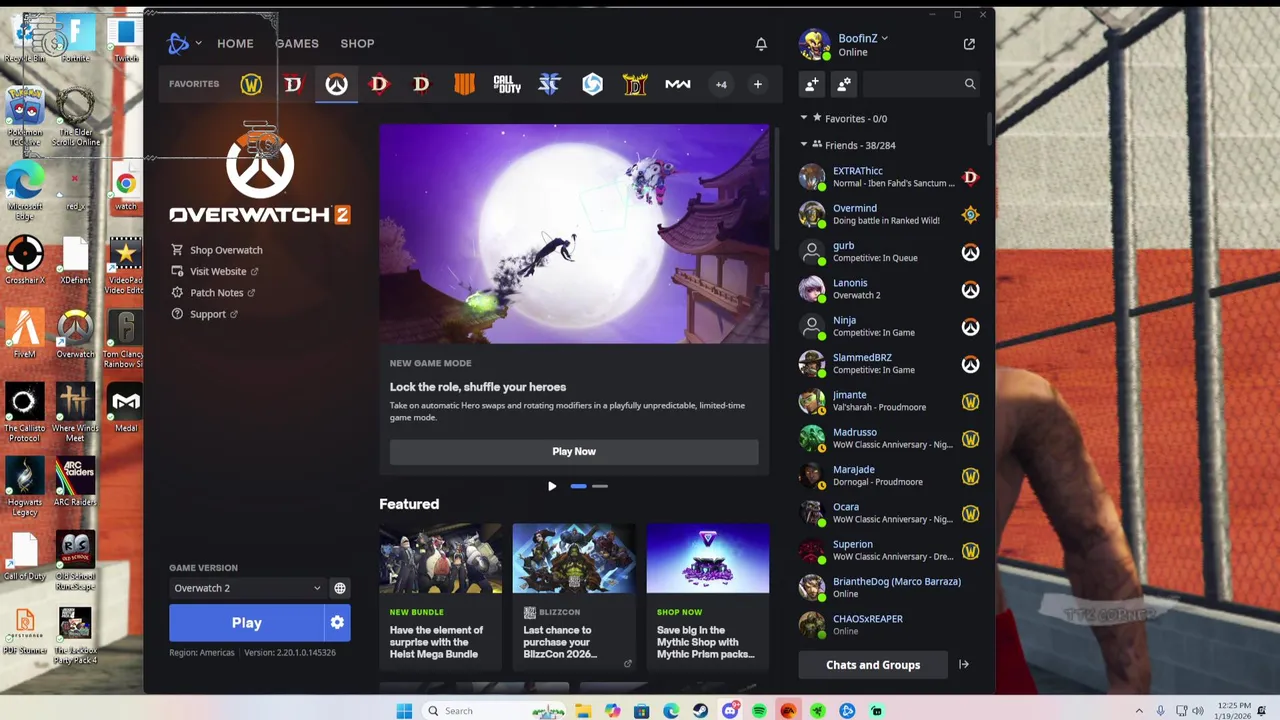
Task: Open Diablo II Resurrected favorite icon
Action: [635, 85]
